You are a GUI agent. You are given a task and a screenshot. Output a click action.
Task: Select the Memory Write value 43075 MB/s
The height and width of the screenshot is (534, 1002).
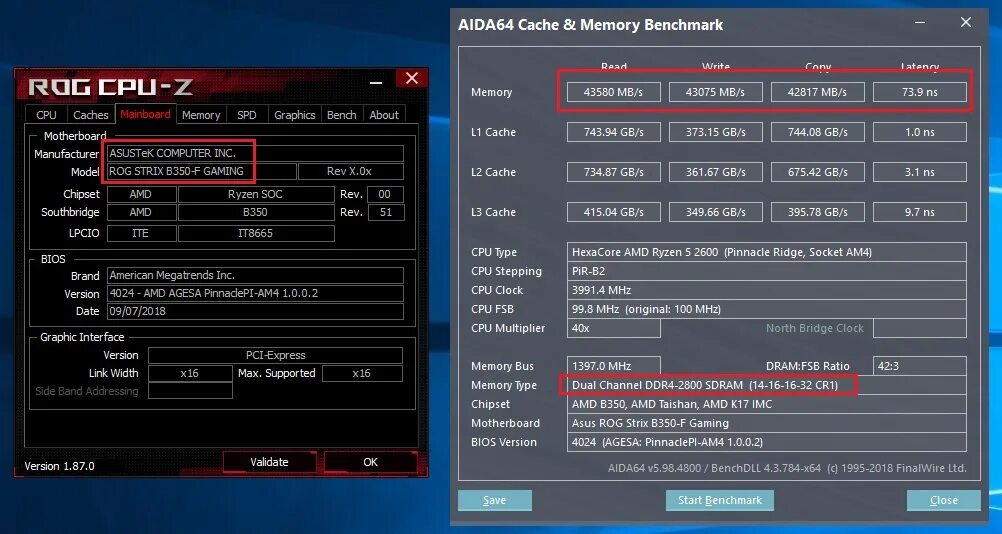pos(716,92)
